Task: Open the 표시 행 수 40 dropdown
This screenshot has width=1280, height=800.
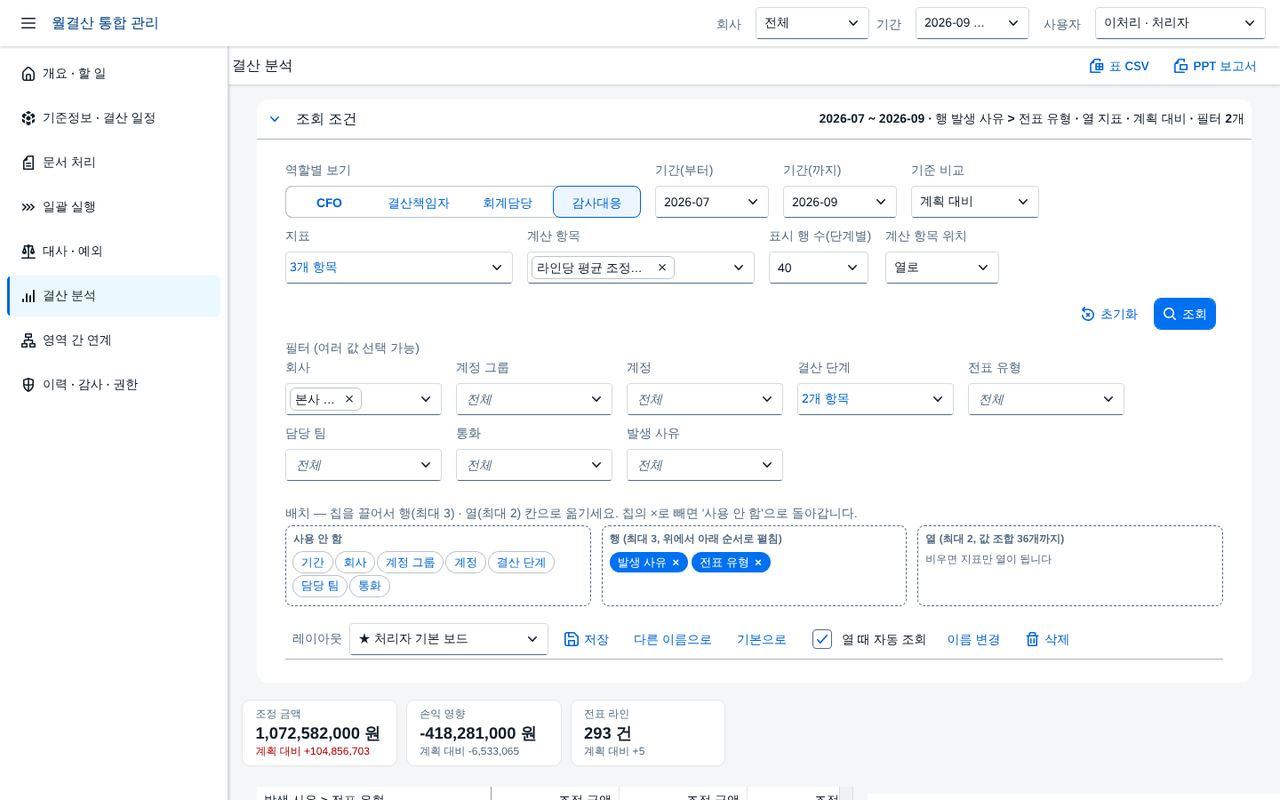Action: (x=818, y=268)
